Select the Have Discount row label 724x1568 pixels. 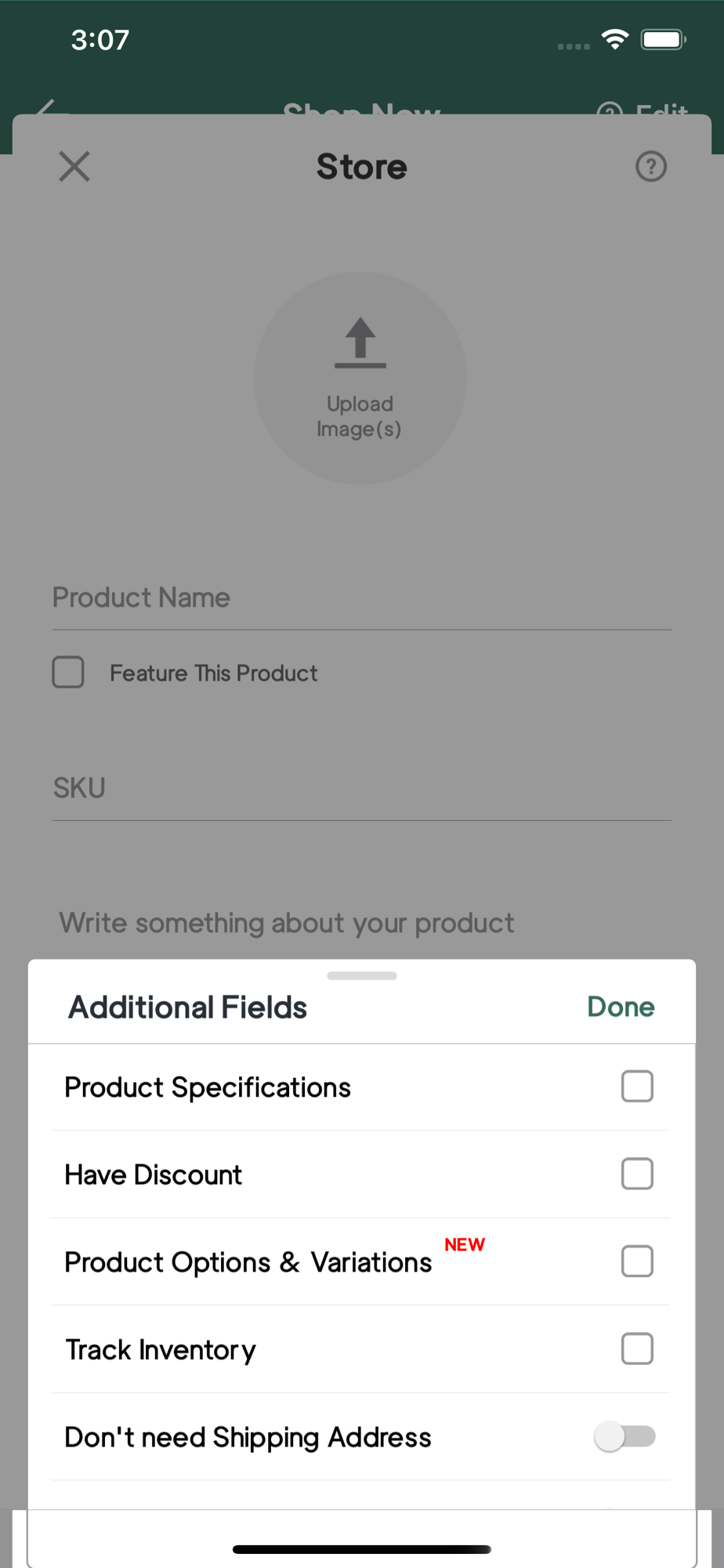tap(154, 1175)
